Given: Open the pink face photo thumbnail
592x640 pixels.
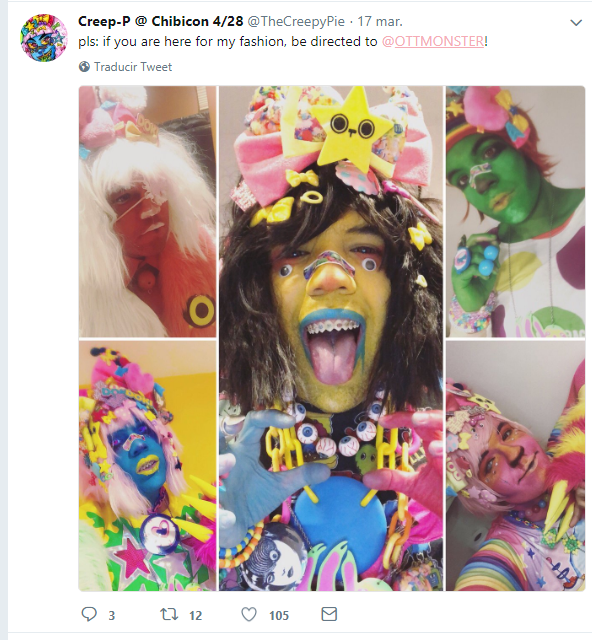Looking at the screenshot, I should [515, 466].
